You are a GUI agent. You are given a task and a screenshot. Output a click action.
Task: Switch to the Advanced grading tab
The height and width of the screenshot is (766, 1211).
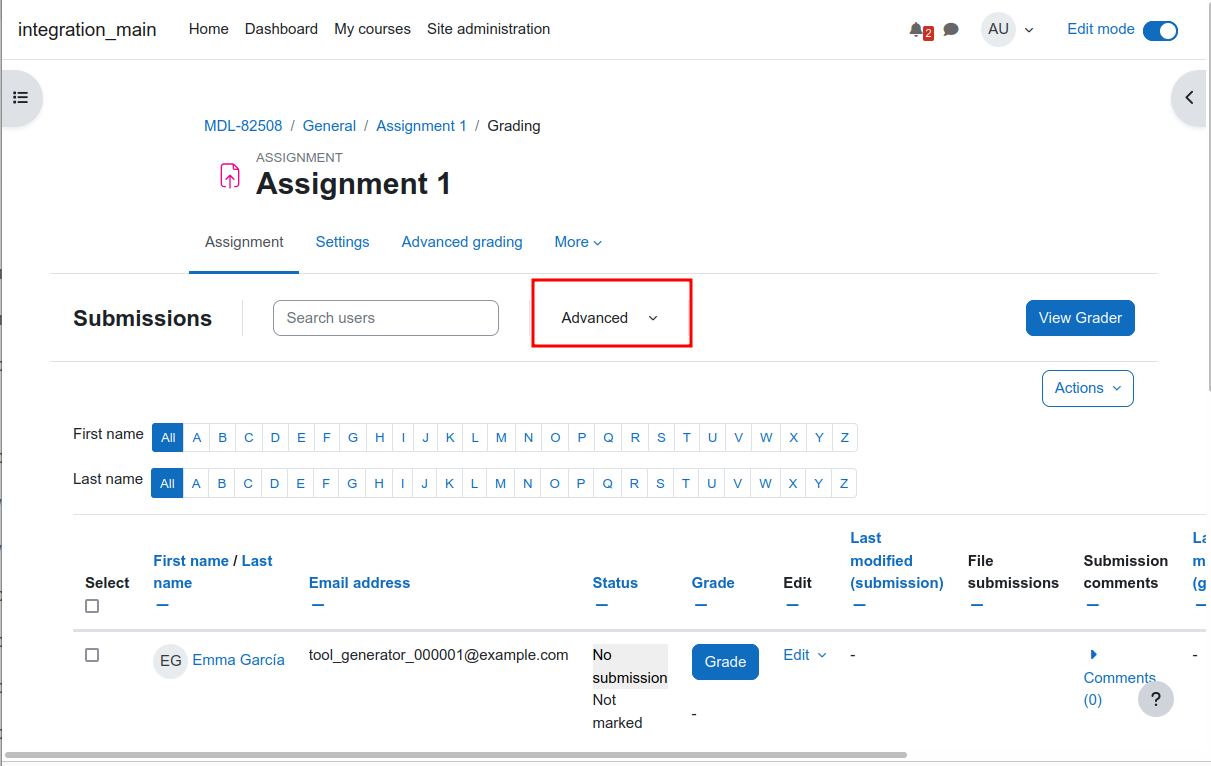coord(462,242)
